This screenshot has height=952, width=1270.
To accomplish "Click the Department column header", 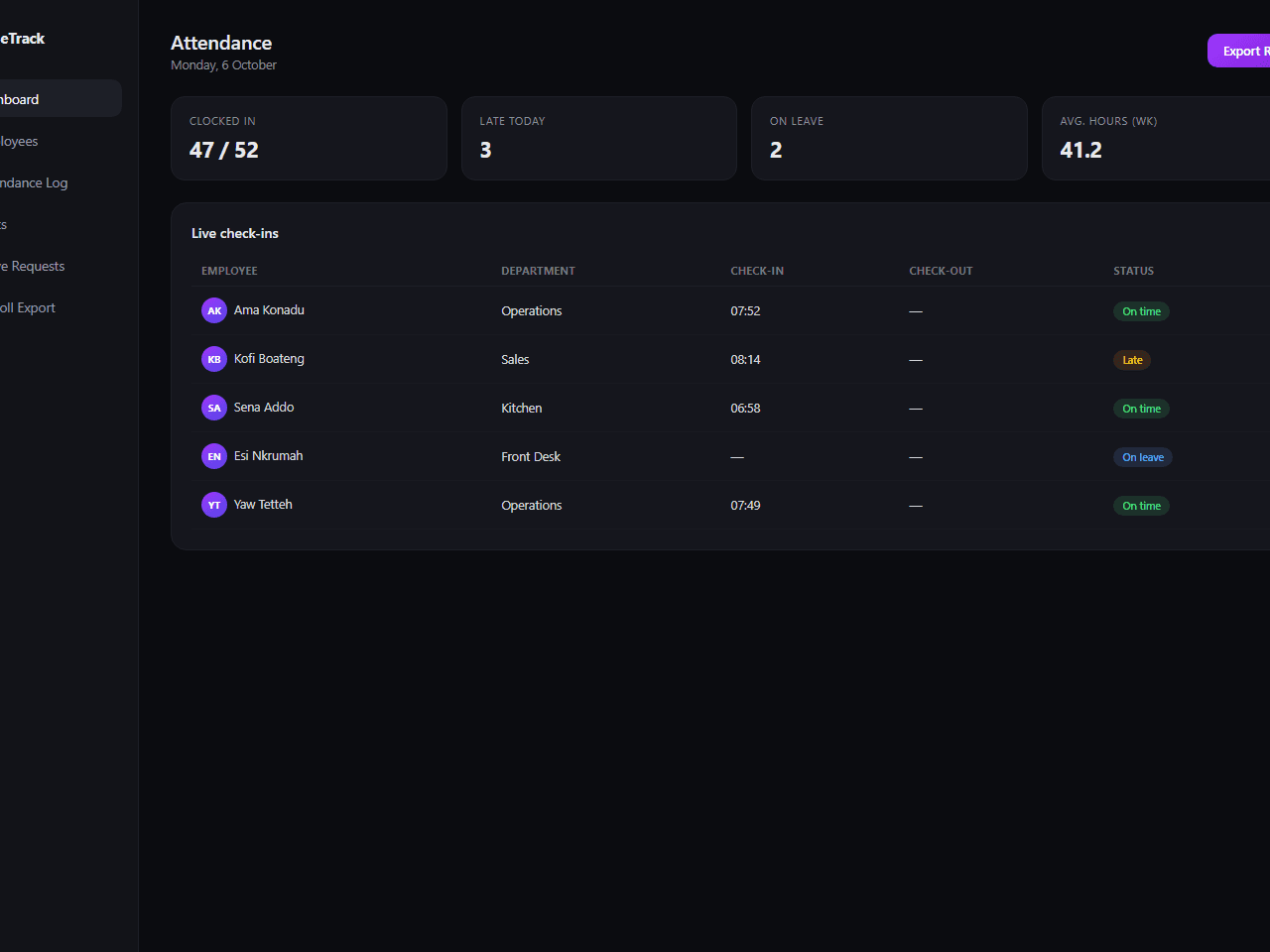I will click(x=538, y=271).
